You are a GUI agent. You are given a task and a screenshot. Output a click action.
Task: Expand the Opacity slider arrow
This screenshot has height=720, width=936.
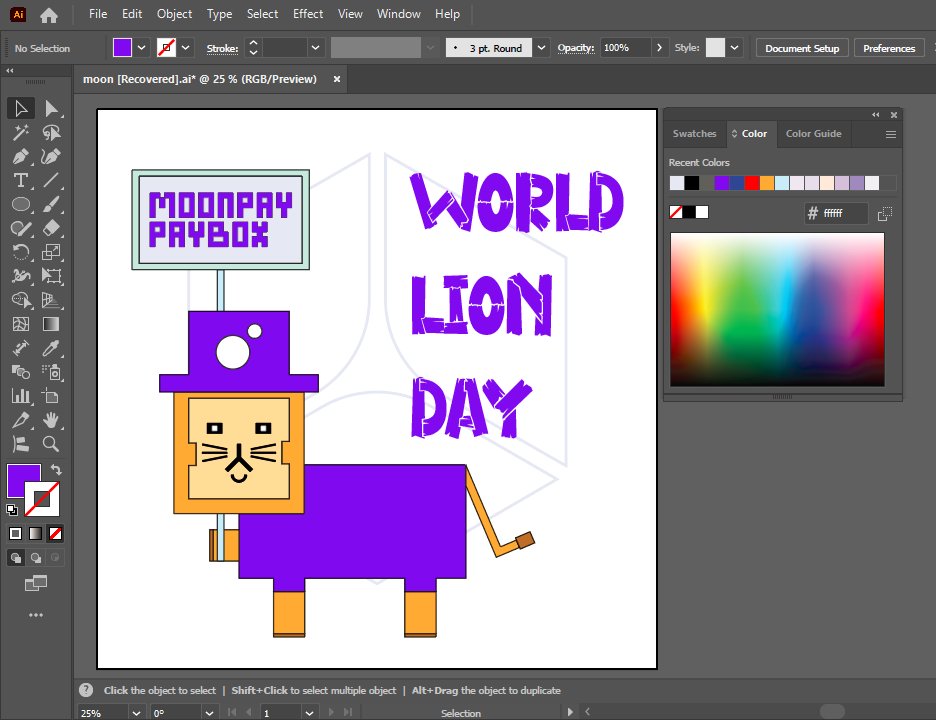(x=659, y=48)
